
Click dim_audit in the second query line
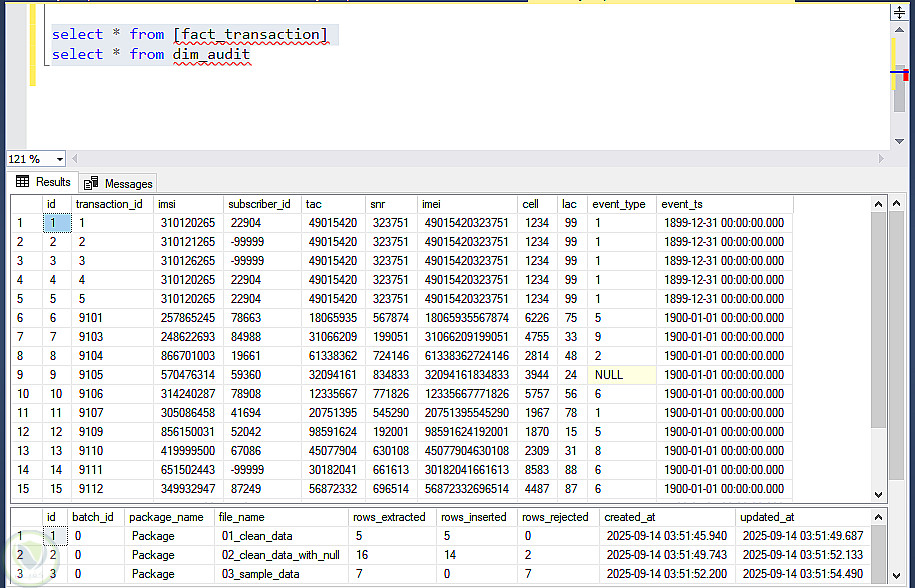[x=211, y=54]
